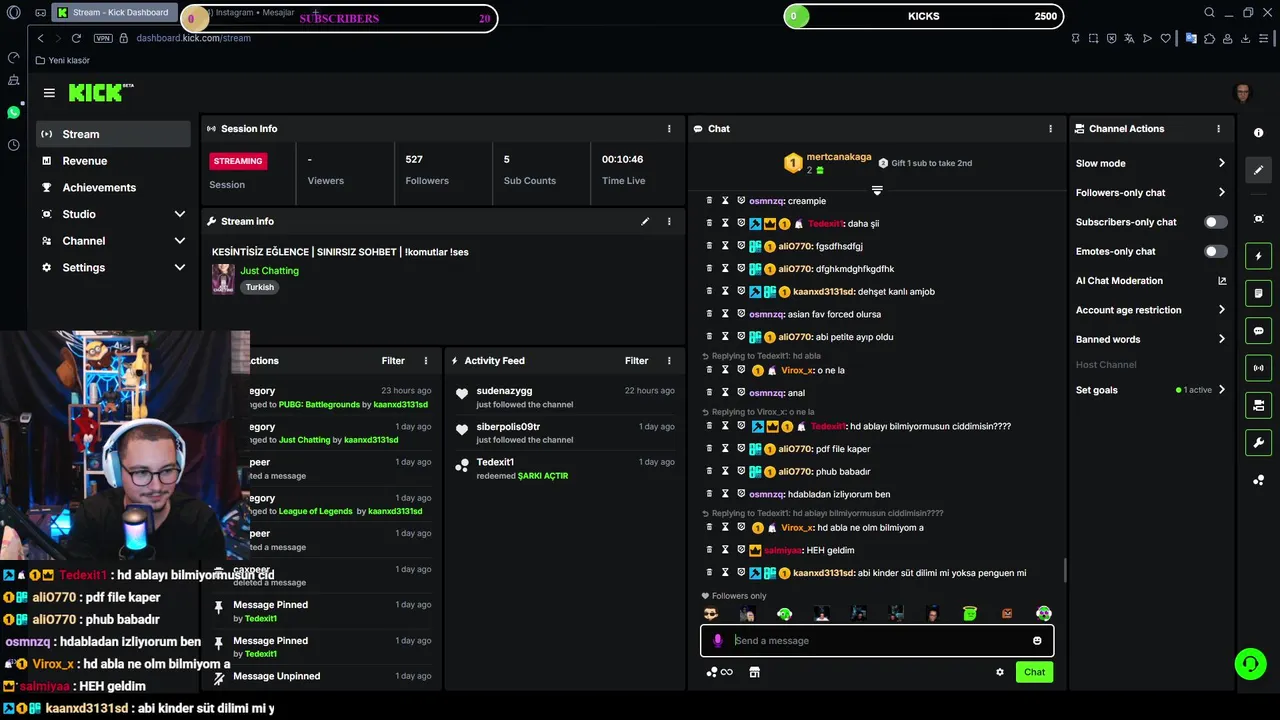Click the purple microphone icon in chat input
This screenshot has width=1280, height=720.
click(x=717, y=641)
